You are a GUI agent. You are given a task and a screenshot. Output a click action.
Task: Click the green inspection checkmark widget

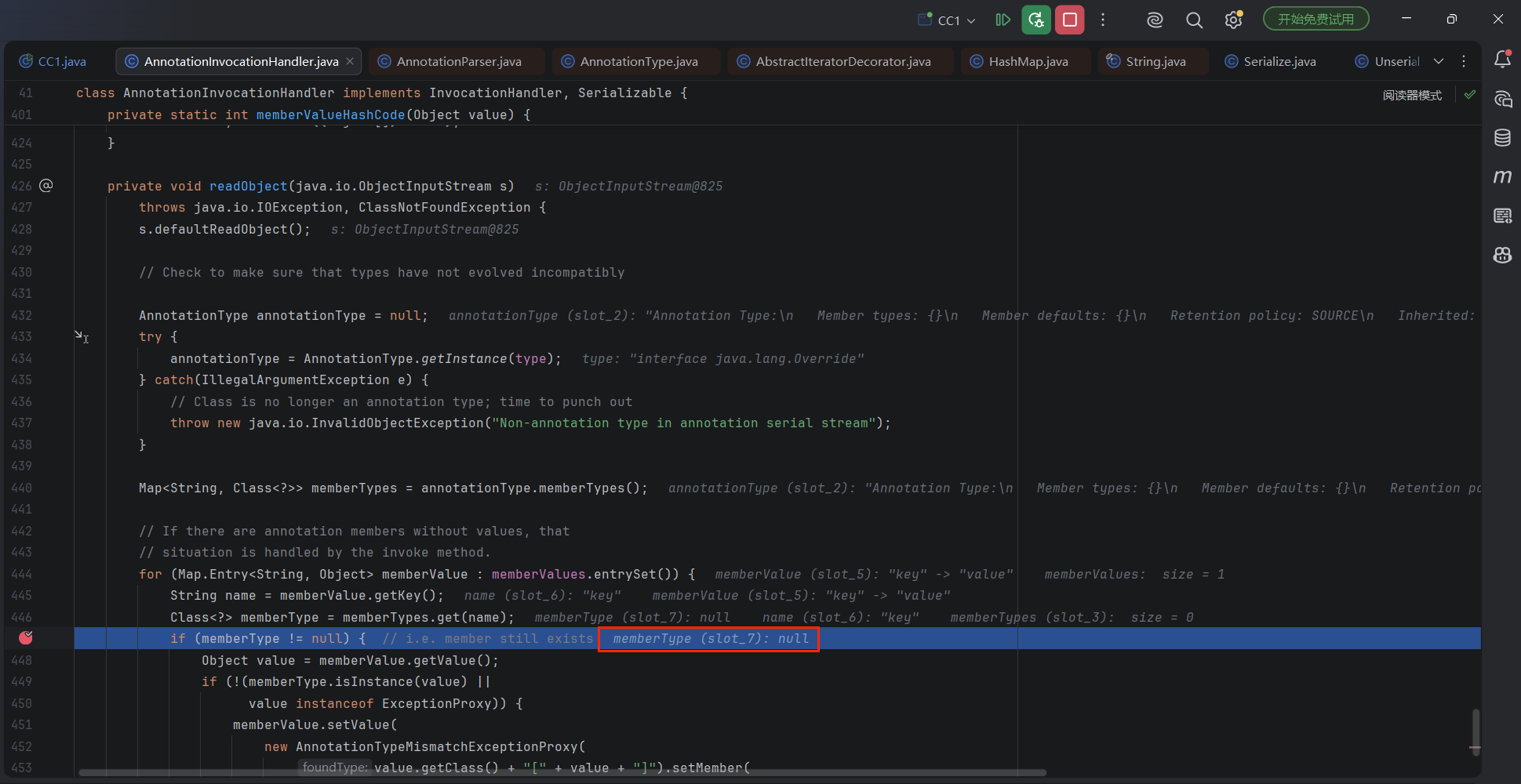pyautogui.click(x=1470, y=94)
